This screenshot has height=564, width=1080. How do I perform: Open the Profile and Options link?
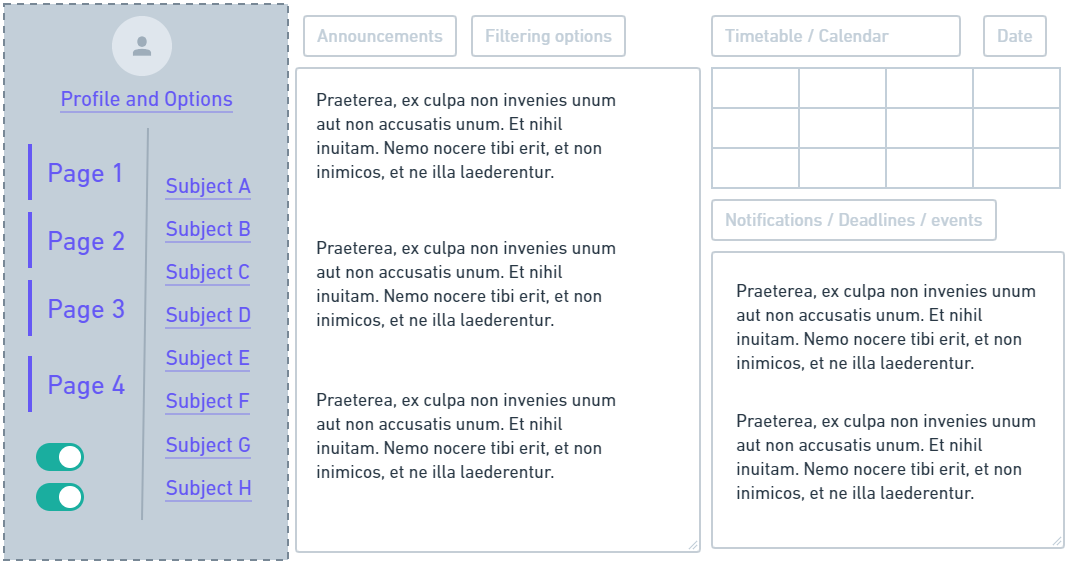tap(147, 99)
